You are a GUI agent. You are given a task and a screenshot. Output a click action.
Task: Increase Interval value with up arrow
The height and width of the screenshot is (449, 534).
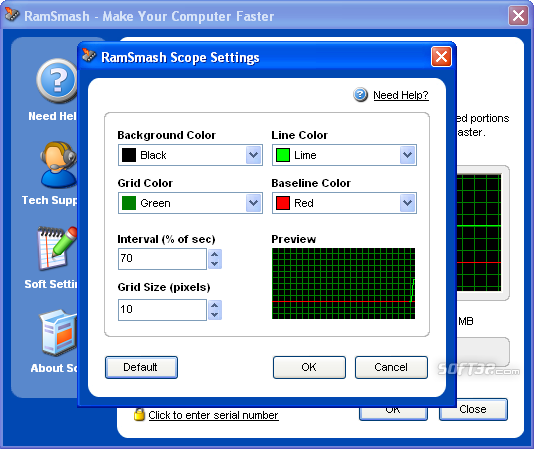pyautogui.click(x=215, y=254)
